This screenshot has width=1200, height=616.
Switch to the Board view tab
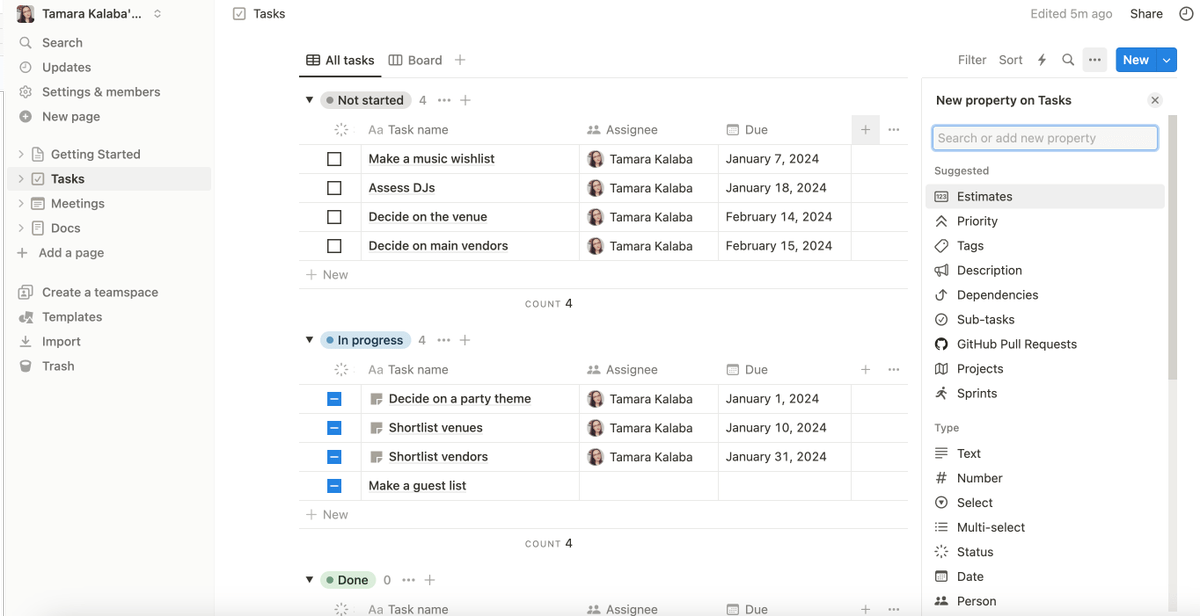[415, 60]
